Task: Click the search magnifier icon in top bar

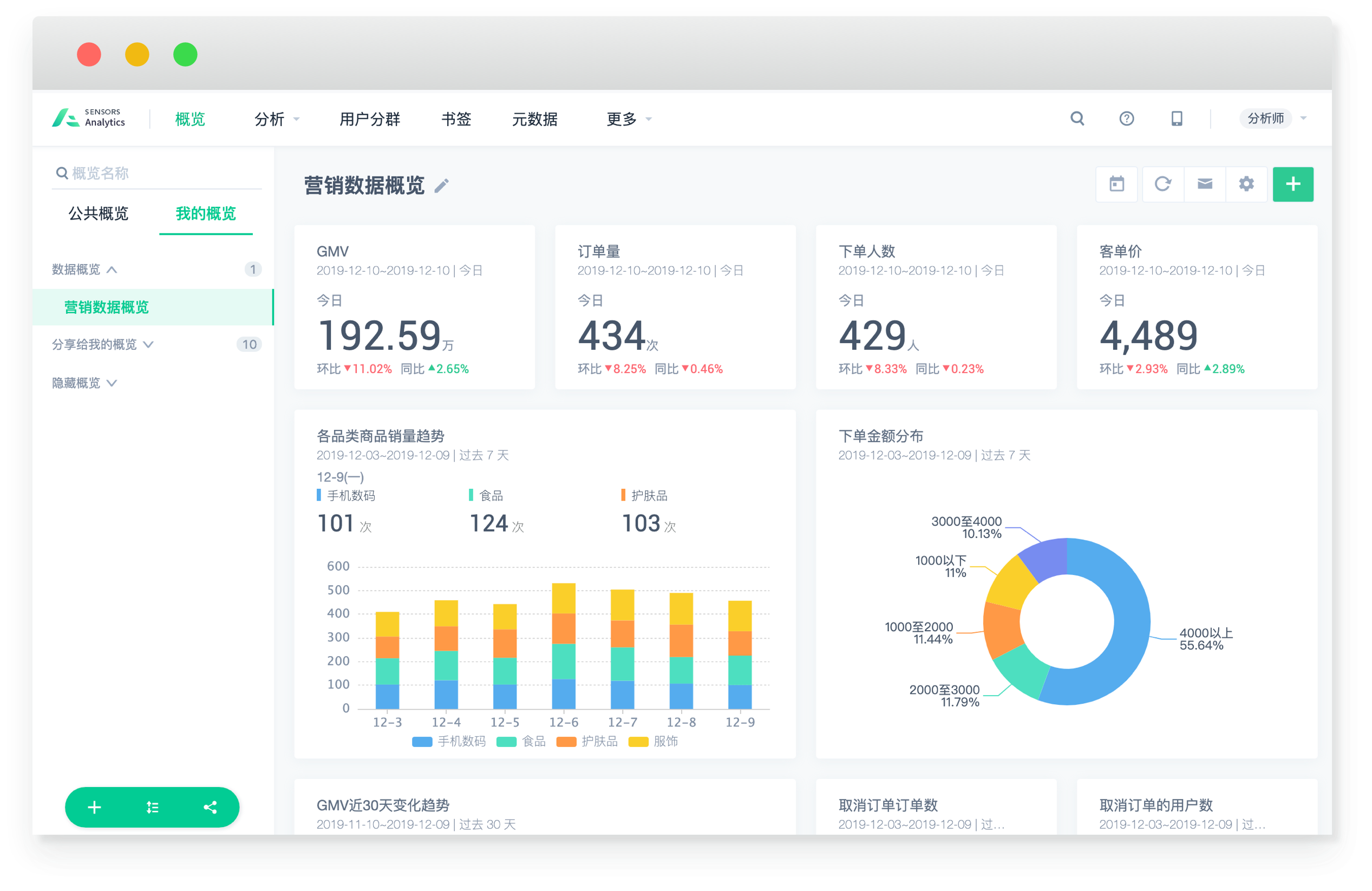Action: point(1077,119)
